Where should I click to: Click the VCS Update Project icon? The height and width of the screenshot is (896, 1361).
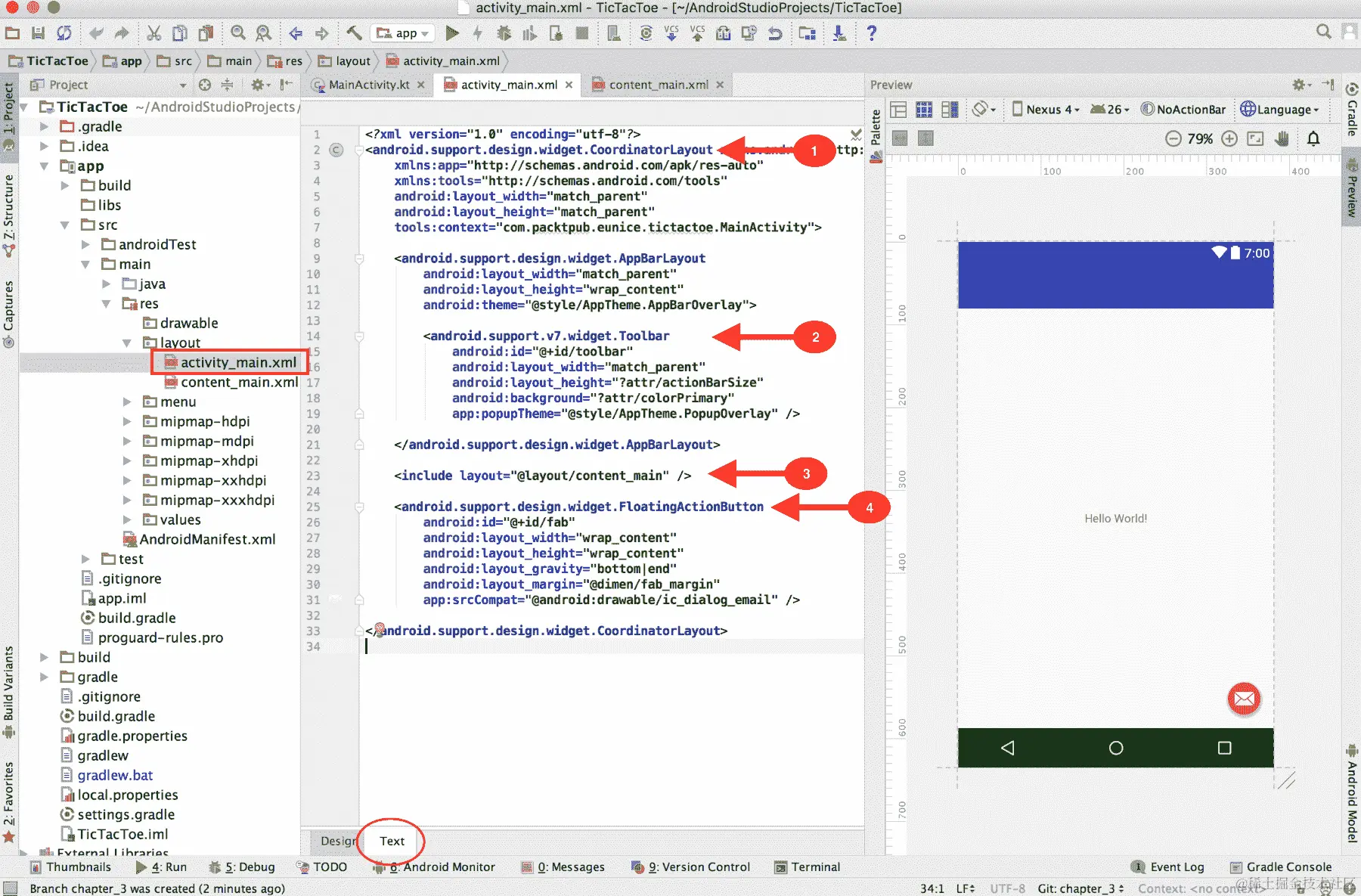671,33
